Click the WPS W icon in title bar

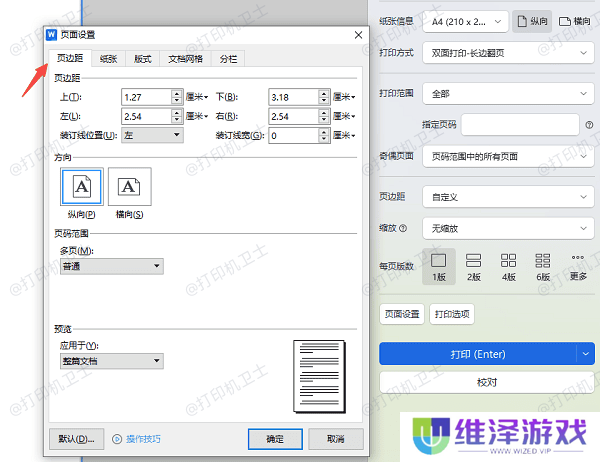point(51,35)
